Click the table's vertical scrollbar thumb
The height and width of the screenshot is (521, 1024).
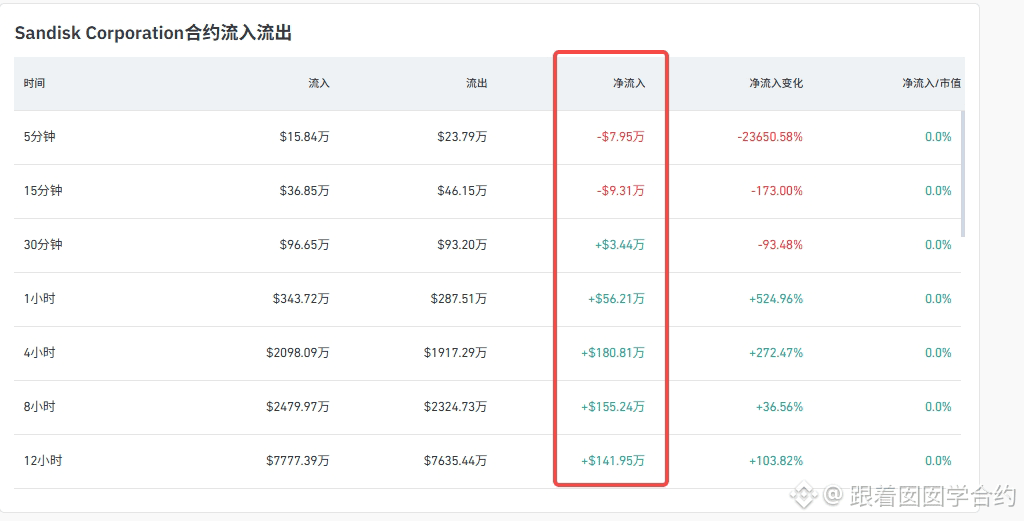(x=963, y=174)
